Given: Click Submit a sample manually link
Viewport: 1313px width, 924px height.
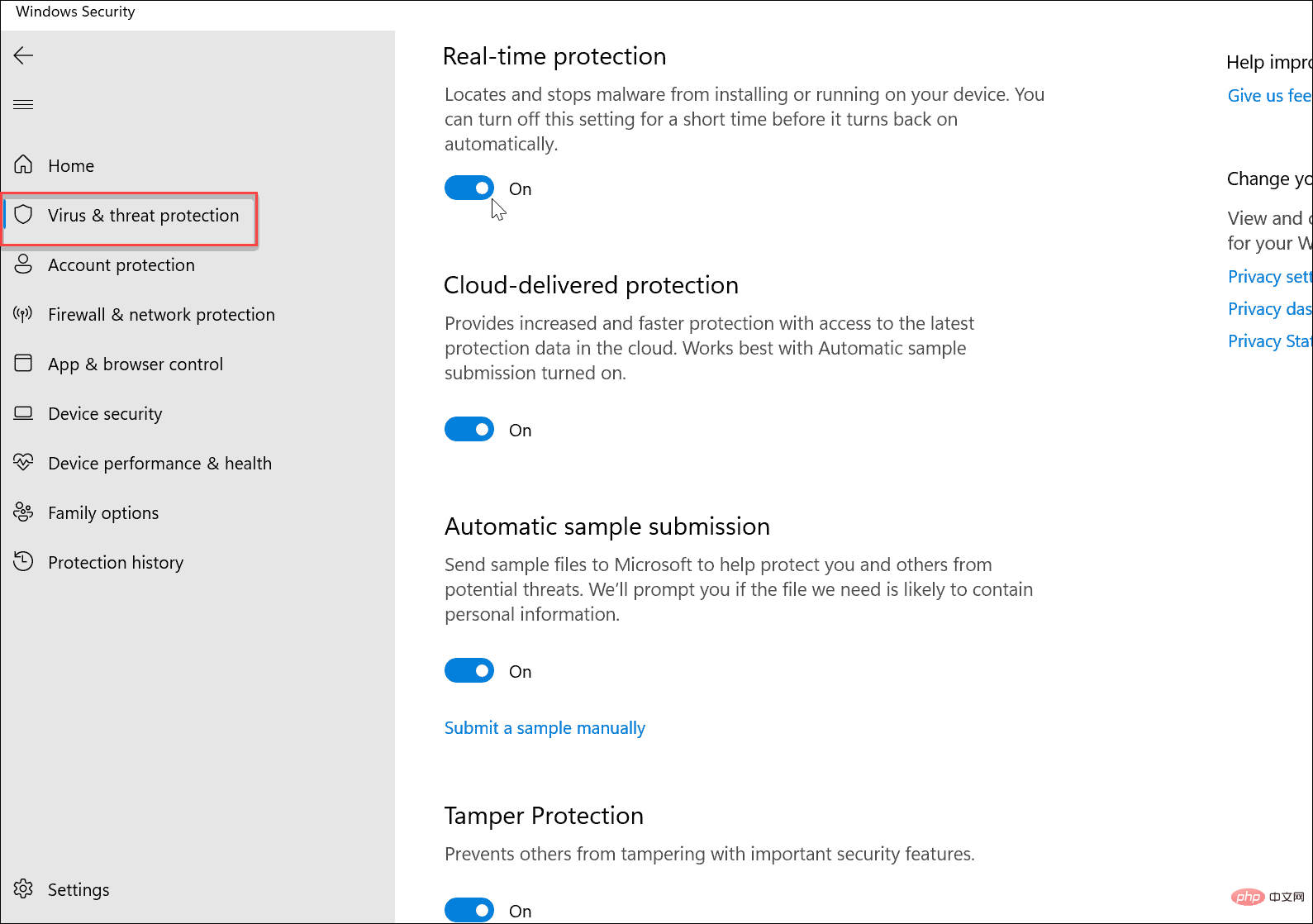Looking at the screenshot, I should [545, 728].
